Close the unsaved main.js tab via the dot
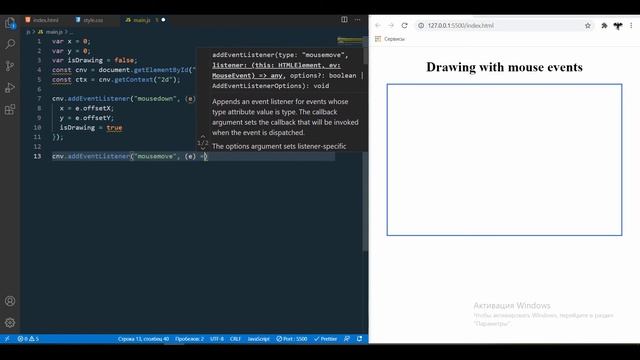Image resolution: width=640 pixels, height=360 pixels. tap(163, 20)
